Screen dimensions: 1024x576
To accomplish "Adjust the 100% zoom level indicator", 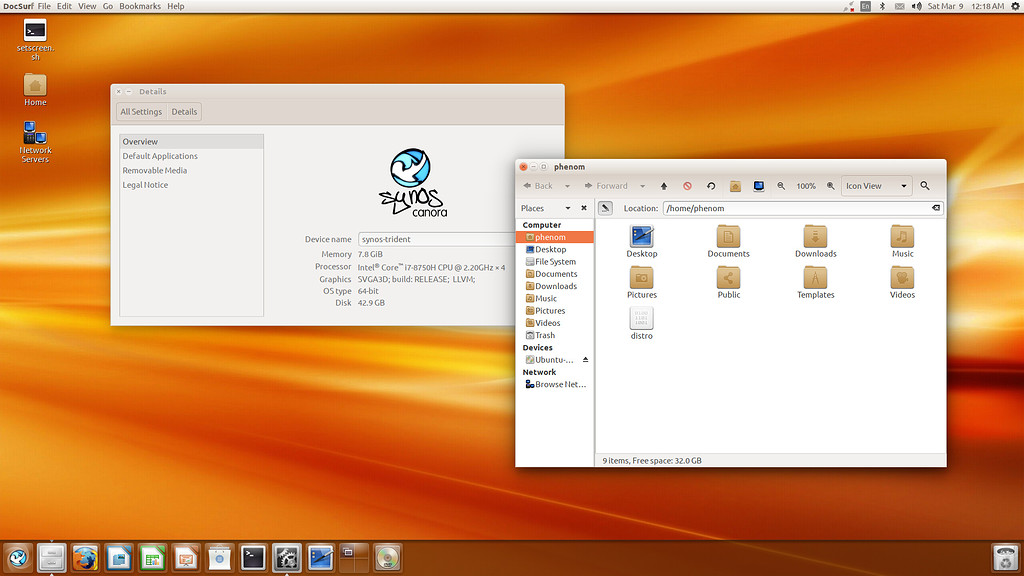I will pyautogui.click(x=806, y=186).
